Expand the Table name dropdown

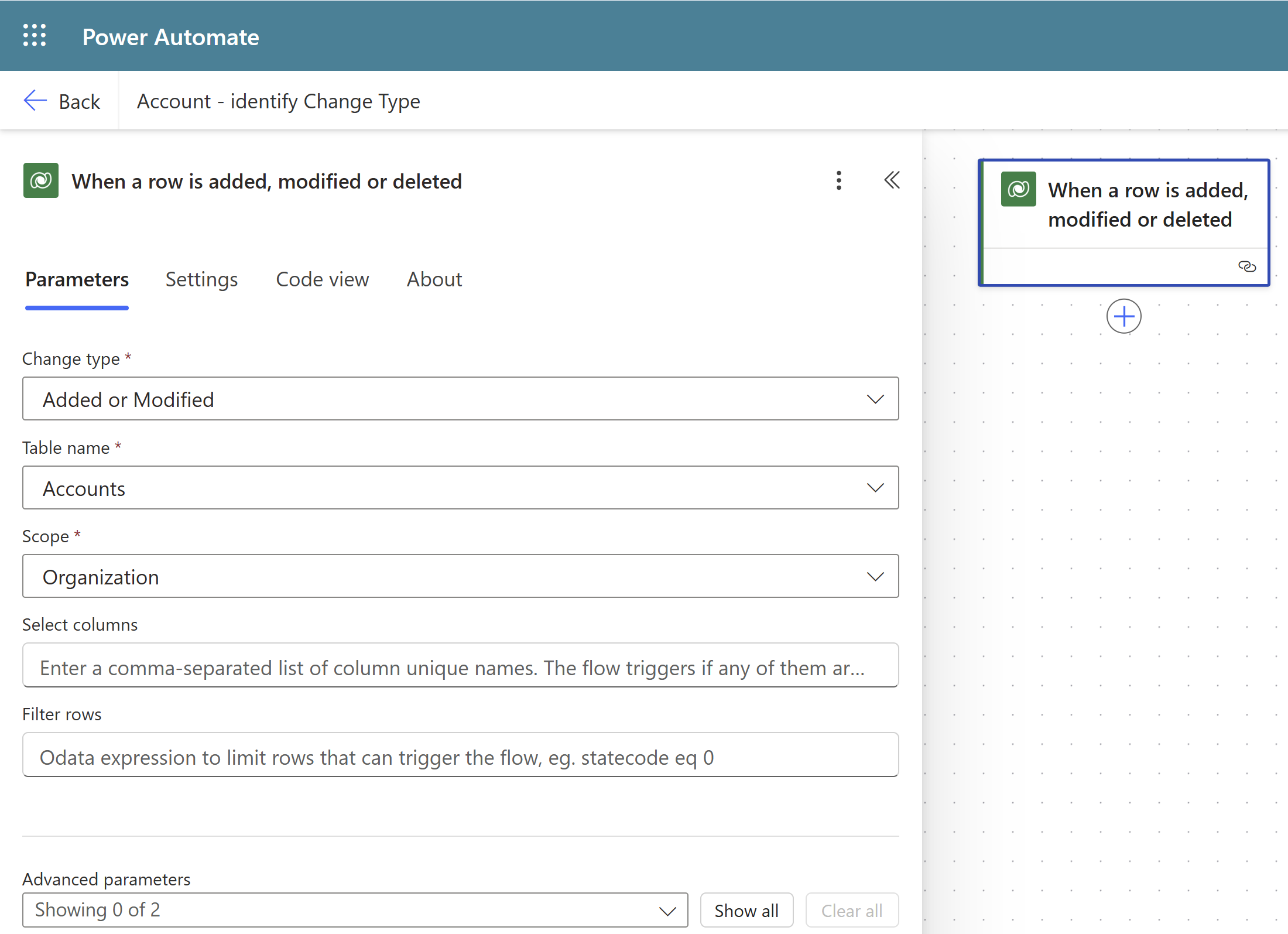(461, 488)
